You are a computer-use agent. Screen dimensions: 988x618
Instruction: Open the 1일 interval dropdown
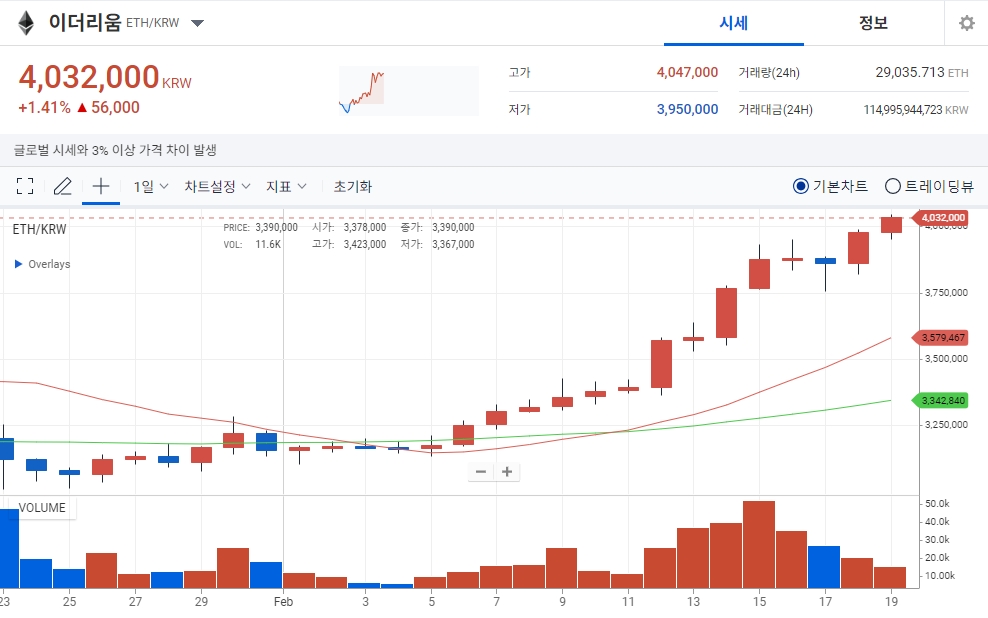click(x=151, y=186)
